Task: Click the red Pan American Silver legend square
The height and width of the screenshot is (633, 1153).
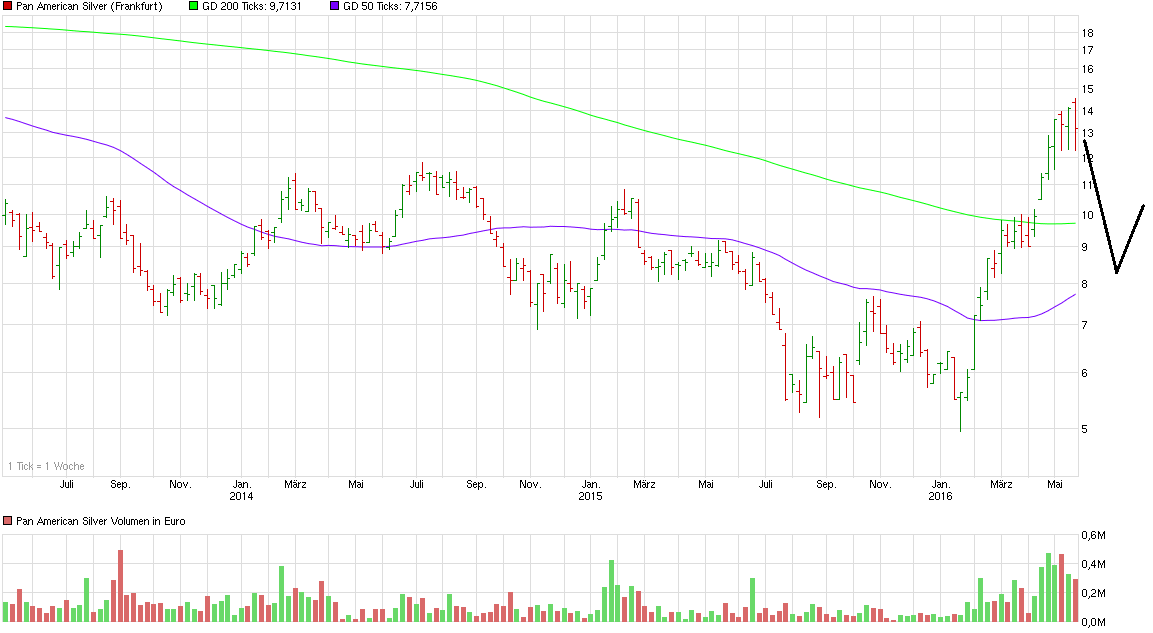Action: (x=7, y=6)
